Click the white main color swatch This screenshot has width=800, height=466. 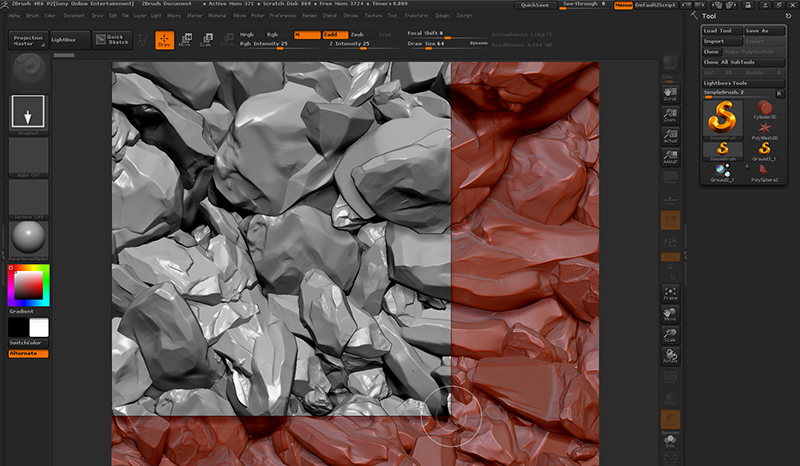tap(39, 328)
